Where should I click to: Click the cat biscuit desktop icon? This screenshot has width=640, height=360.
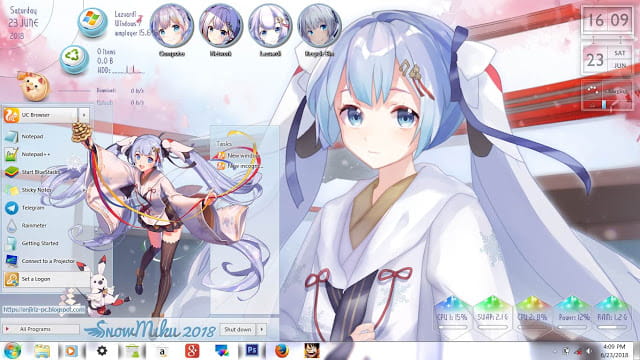35,87
